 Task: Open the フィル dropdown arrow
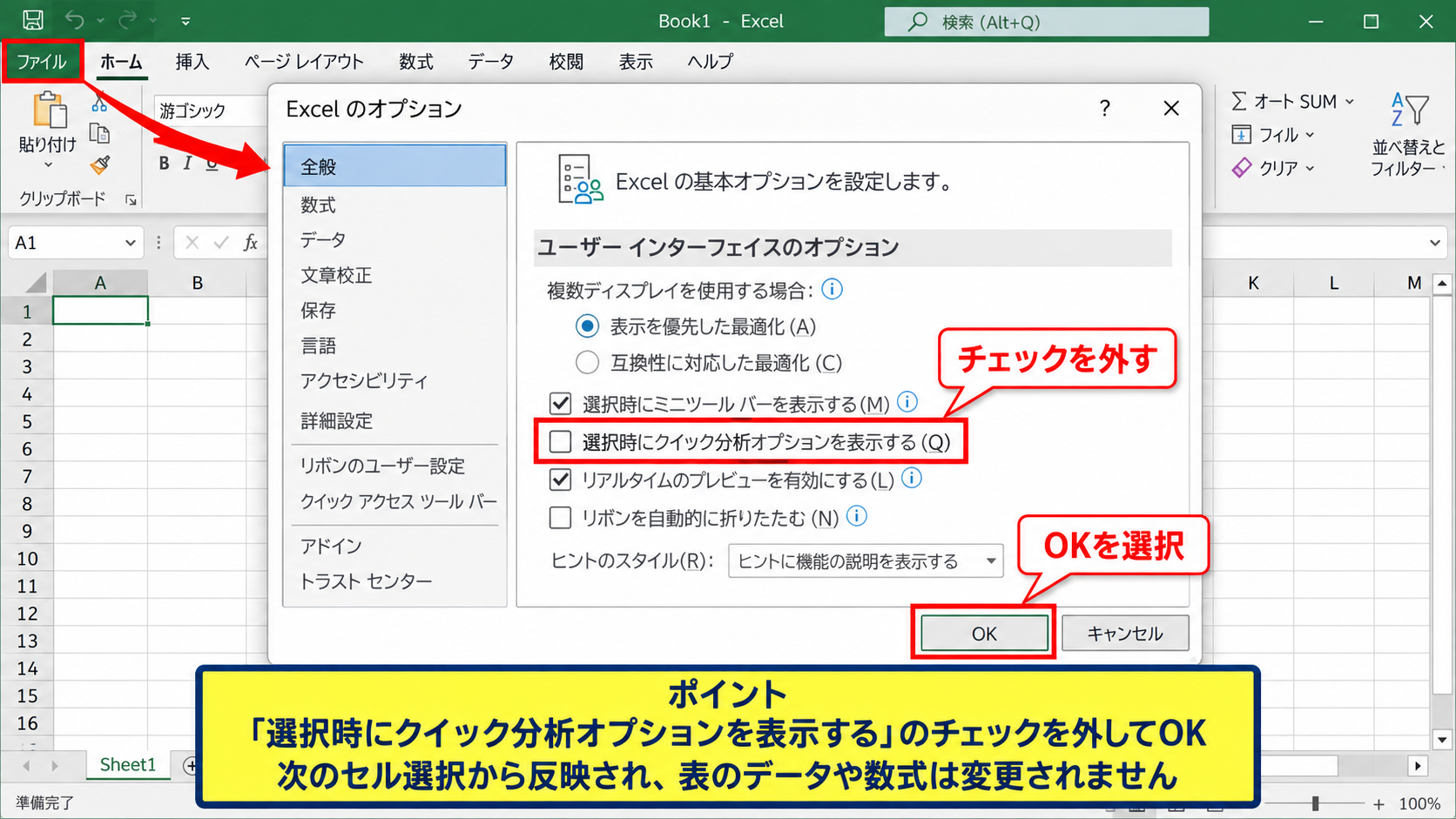click(x=1310, y=135)
